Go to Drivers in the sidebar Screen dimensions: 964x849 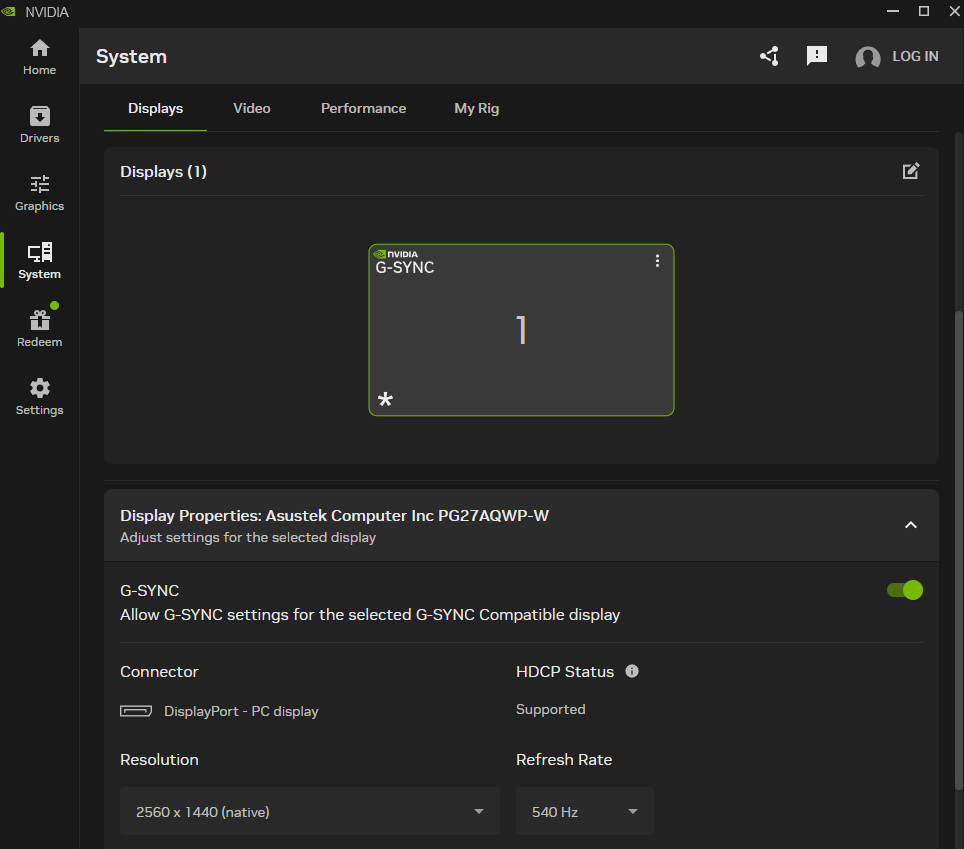(39, 125)
